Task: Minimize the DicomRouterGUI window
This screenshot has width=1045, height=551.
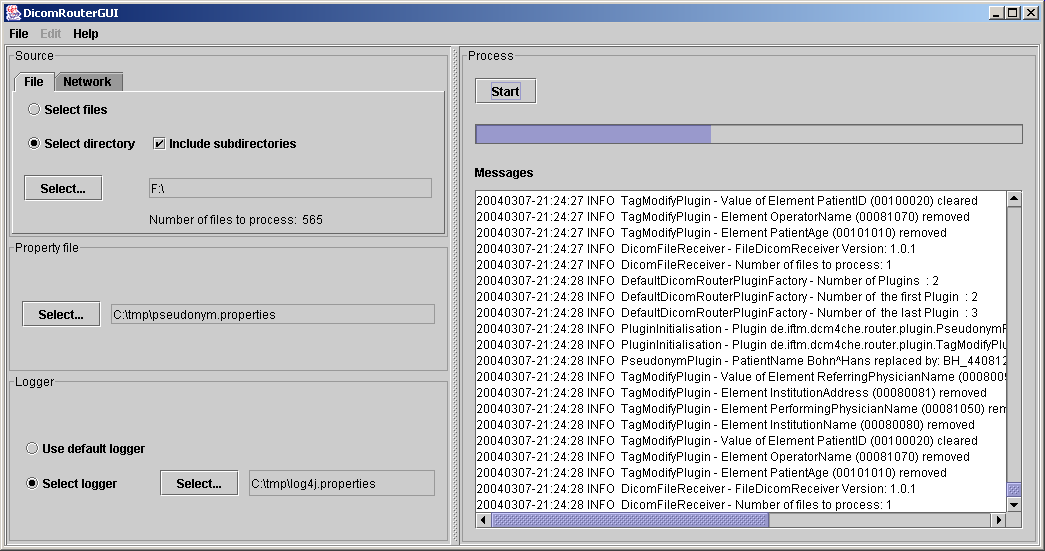Action: click(x=997, y=13)
